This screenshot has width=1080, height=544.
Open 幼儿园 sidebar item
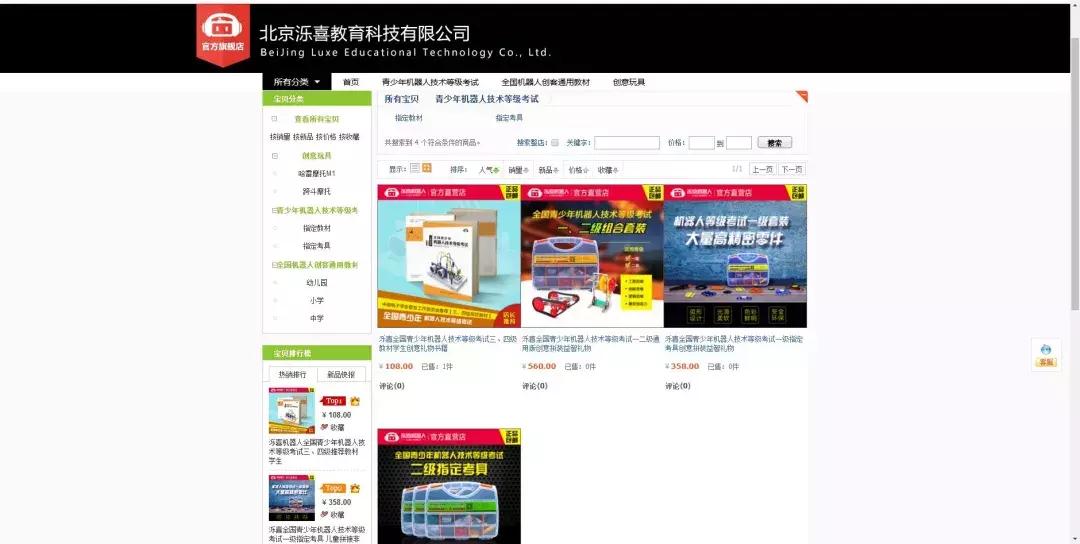coord(317,282)
